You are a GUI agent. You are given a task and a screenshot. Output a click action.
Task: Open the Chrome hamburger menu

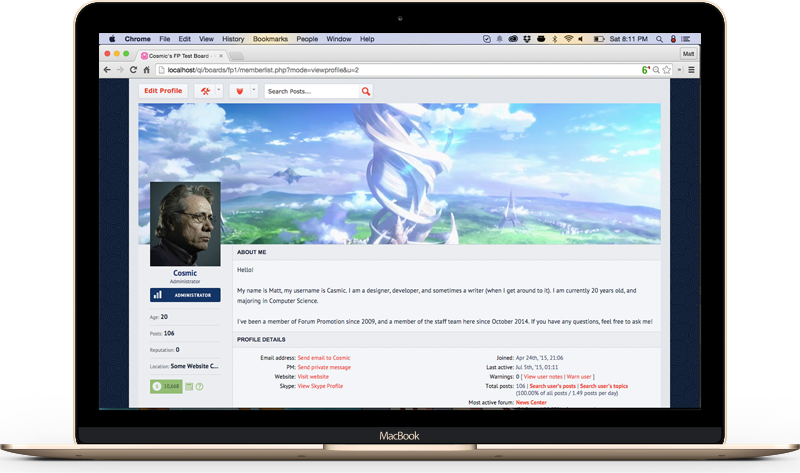click(691, 70)
